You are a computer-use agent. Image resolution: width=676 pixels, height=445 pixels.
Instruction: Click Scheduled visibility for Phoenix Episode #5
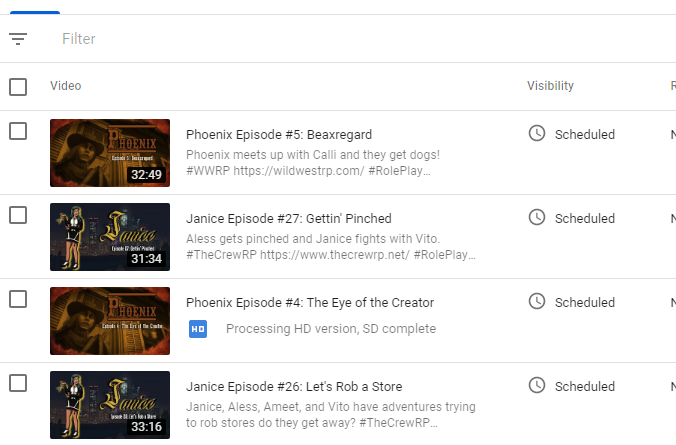585,135
